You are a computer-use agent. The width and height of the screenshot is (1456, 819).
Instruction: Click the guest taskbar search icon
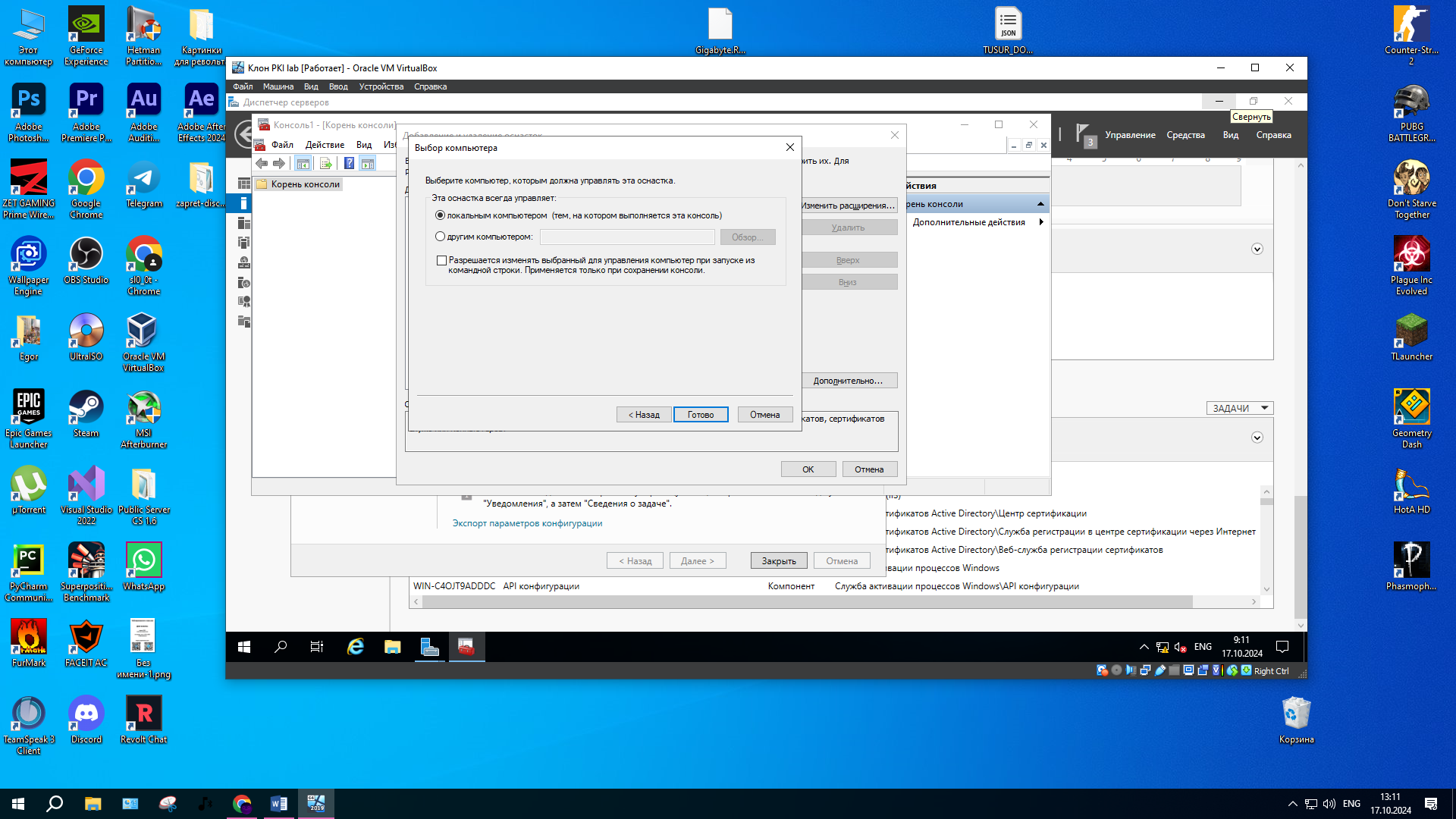pos(281,647)
